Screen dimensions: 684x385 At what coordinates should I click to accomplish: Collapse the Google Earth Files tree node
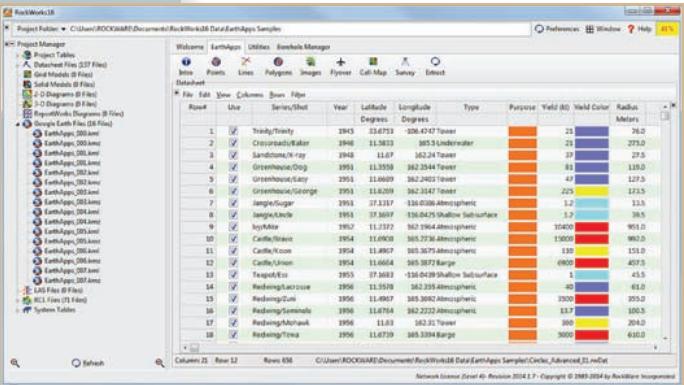click(x=18, y=124)
